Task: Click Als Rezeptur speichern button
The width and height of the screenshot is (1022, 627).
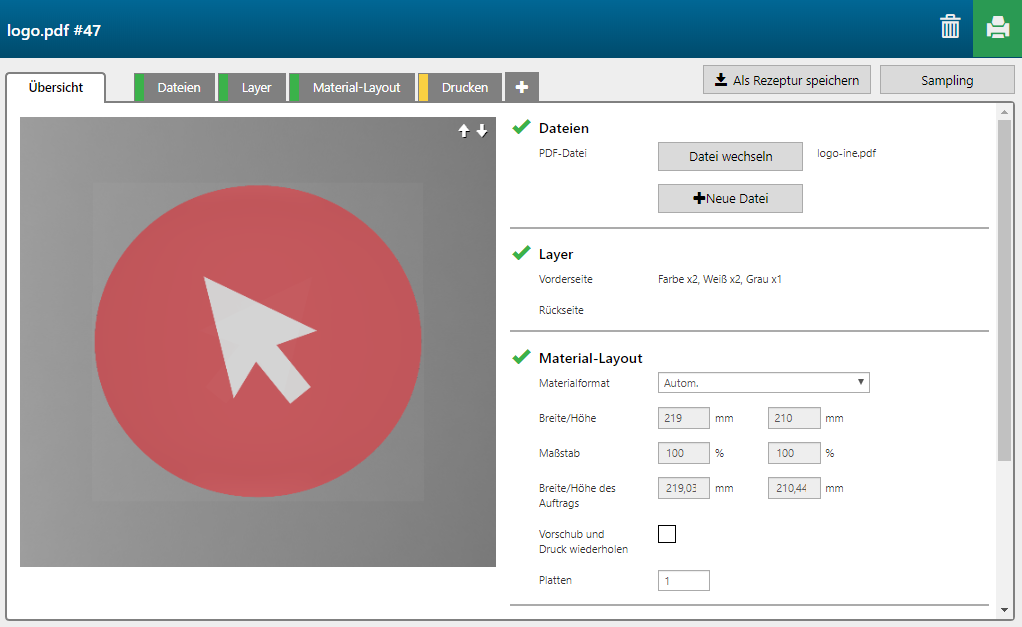Action: point(787,80)
